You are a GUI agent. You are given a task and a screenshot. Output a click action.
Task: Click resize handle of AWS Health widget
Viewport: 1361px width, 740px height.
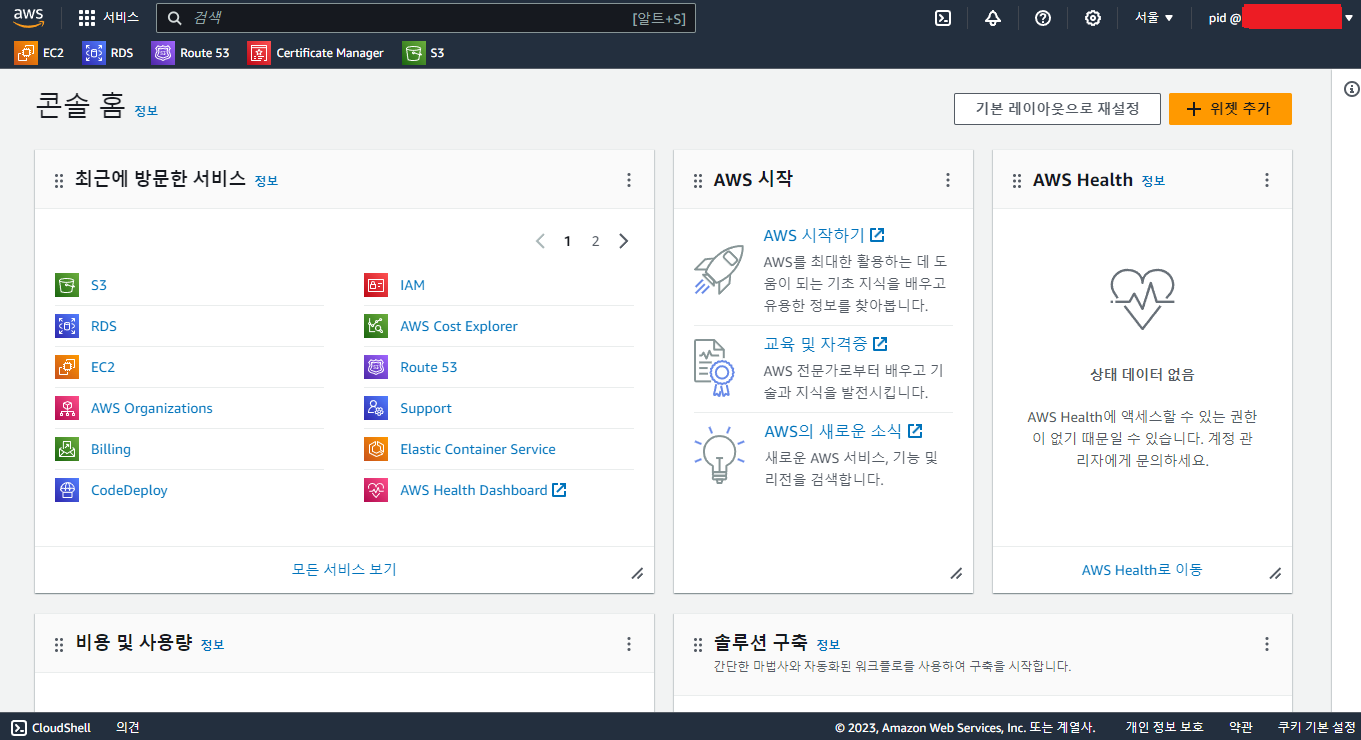[1275, 574]
